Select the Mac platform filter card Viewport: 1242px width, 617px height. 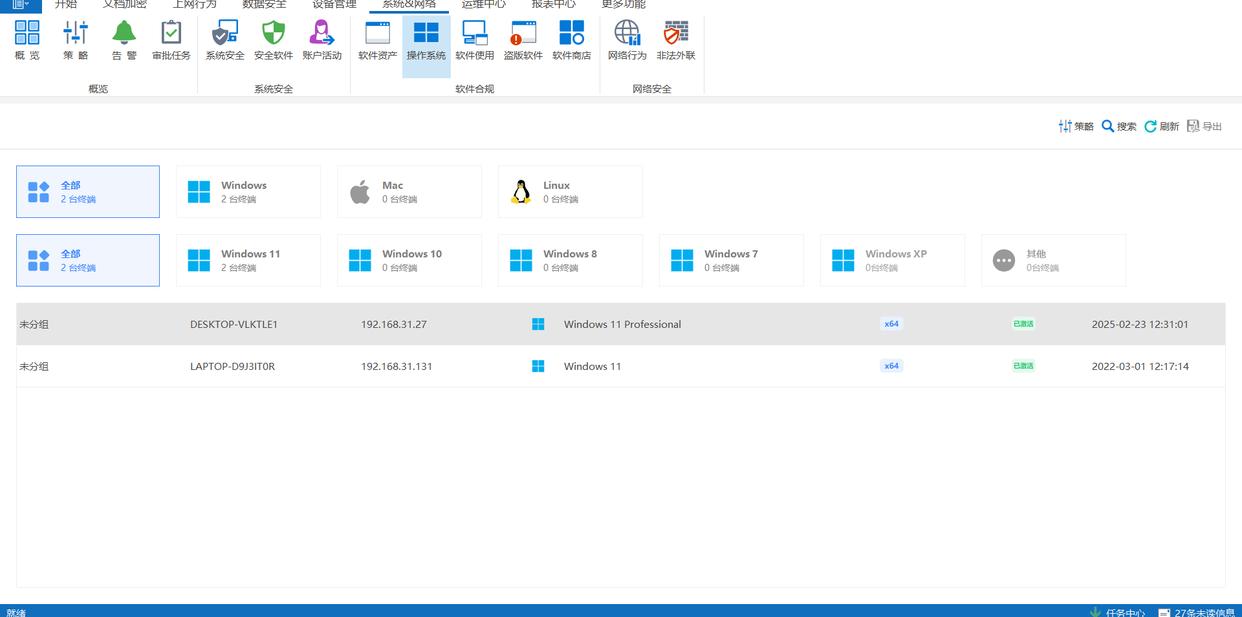point(409,192)
